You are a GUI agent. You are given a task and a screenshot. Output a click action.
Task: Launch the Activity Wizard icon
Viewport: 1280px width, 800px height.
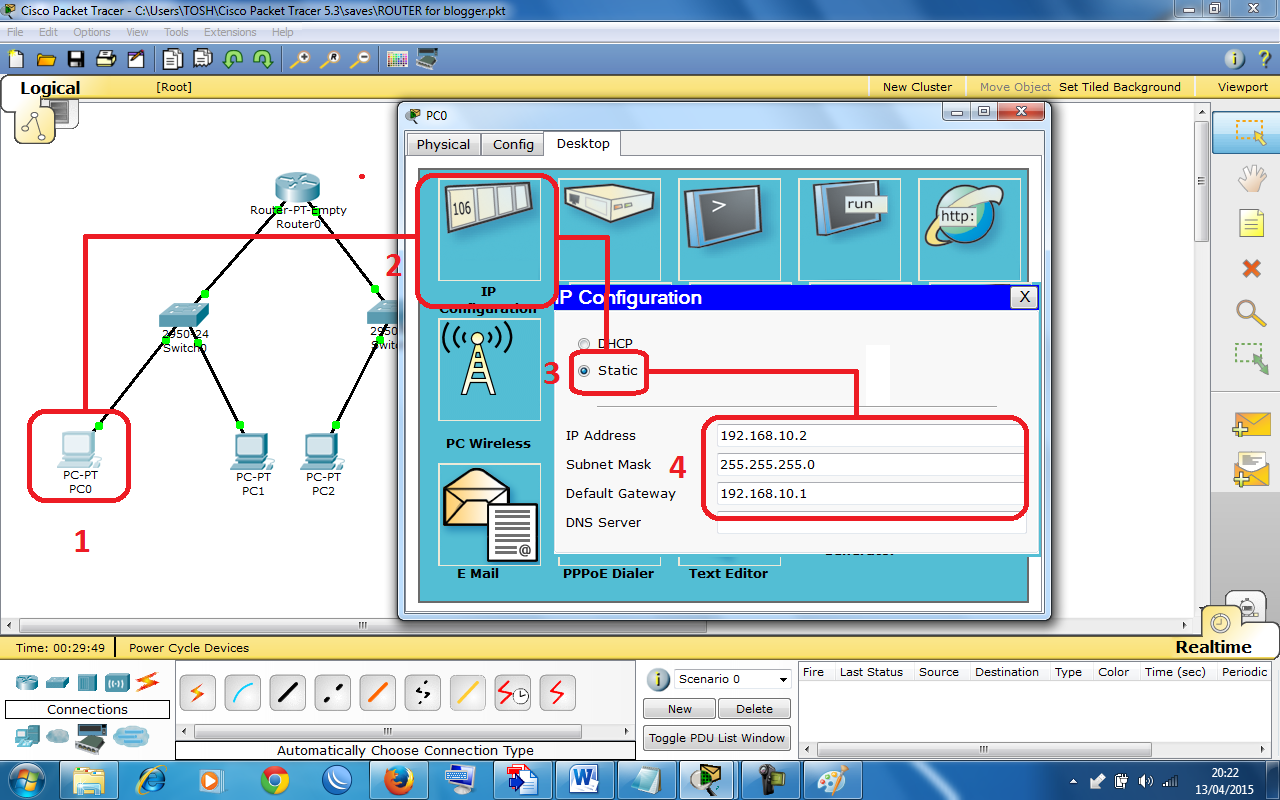(x=136, y=59)
